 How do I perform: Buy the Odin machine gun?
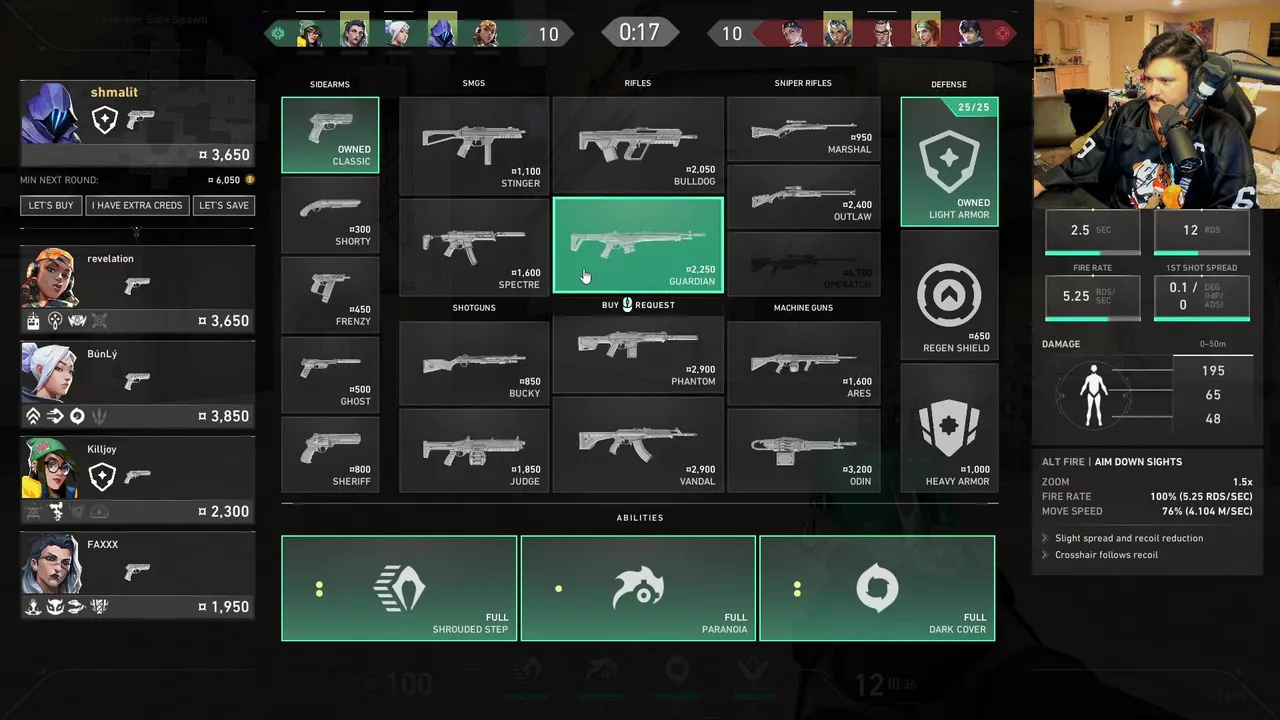(804, 451)
